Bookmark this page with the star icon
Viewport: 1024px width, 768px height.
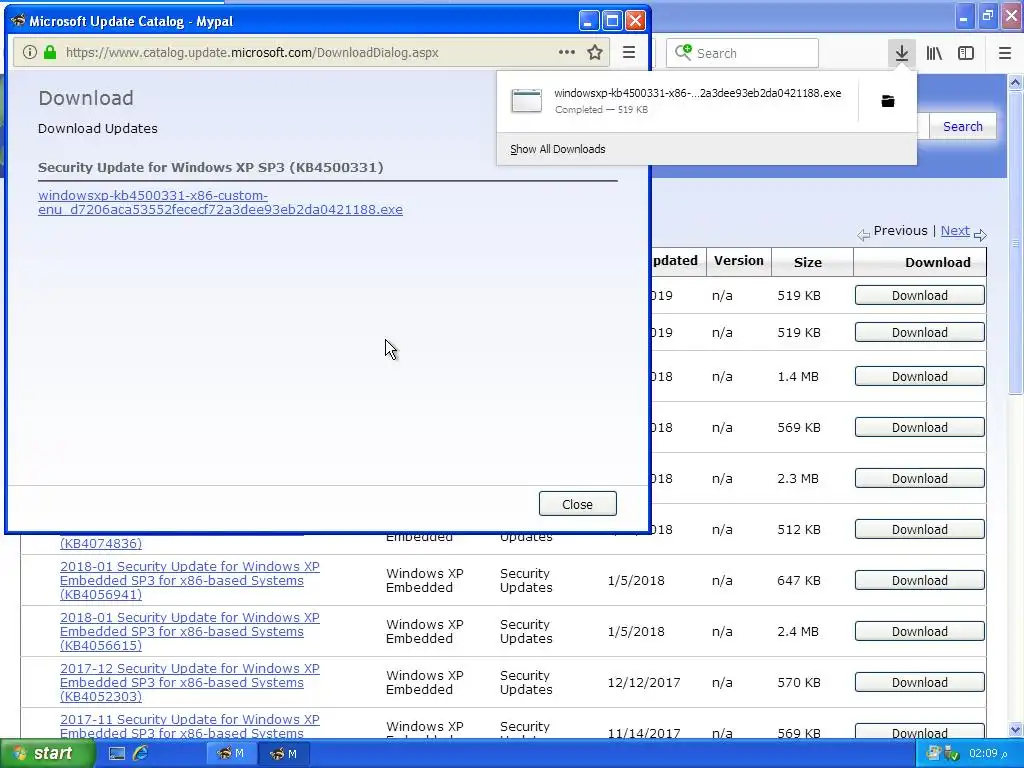[x=594, y=52]
